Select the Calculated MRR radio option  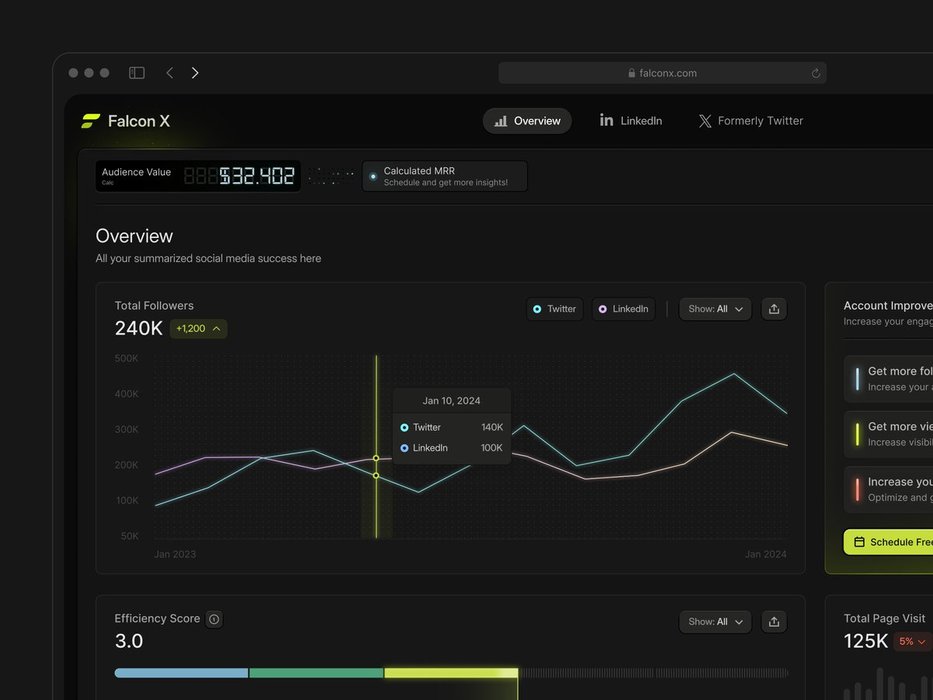tap(373, 177)
